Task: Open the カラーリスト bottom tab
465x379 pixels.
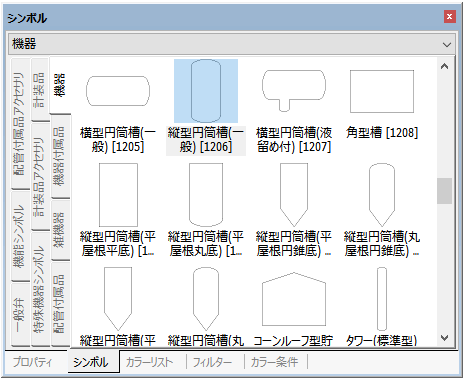Action: click(x=149, y=362)
